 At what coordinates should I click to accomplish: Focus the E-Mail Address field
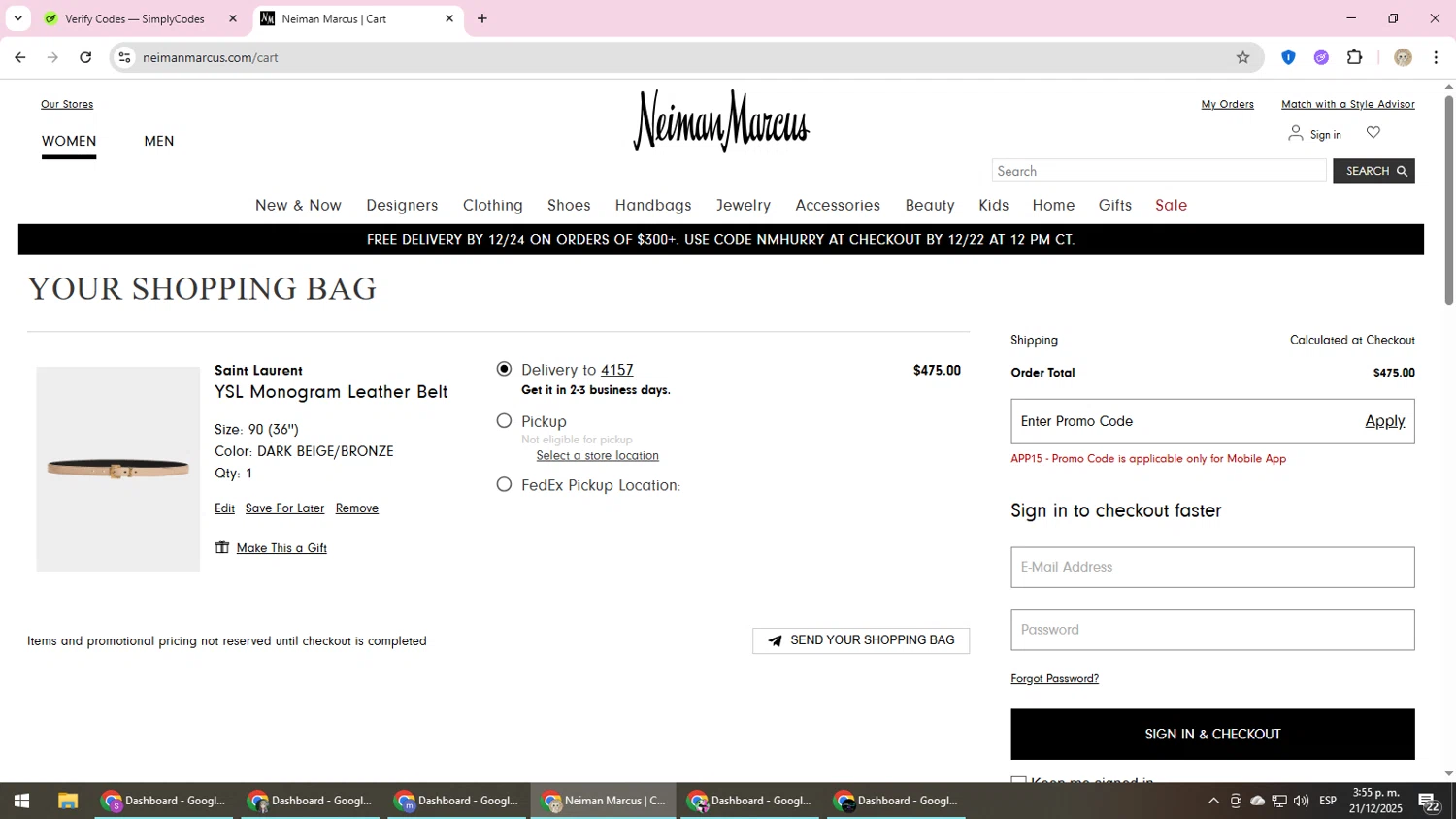pyautogui.click(x=1212, y=567)
